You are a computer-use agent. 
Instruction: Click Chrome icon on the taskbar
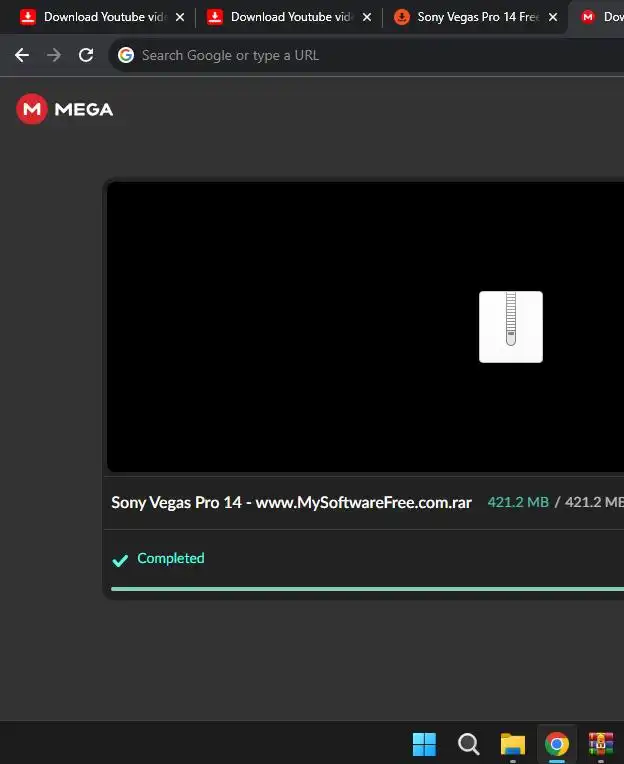(x=557, y=744)
